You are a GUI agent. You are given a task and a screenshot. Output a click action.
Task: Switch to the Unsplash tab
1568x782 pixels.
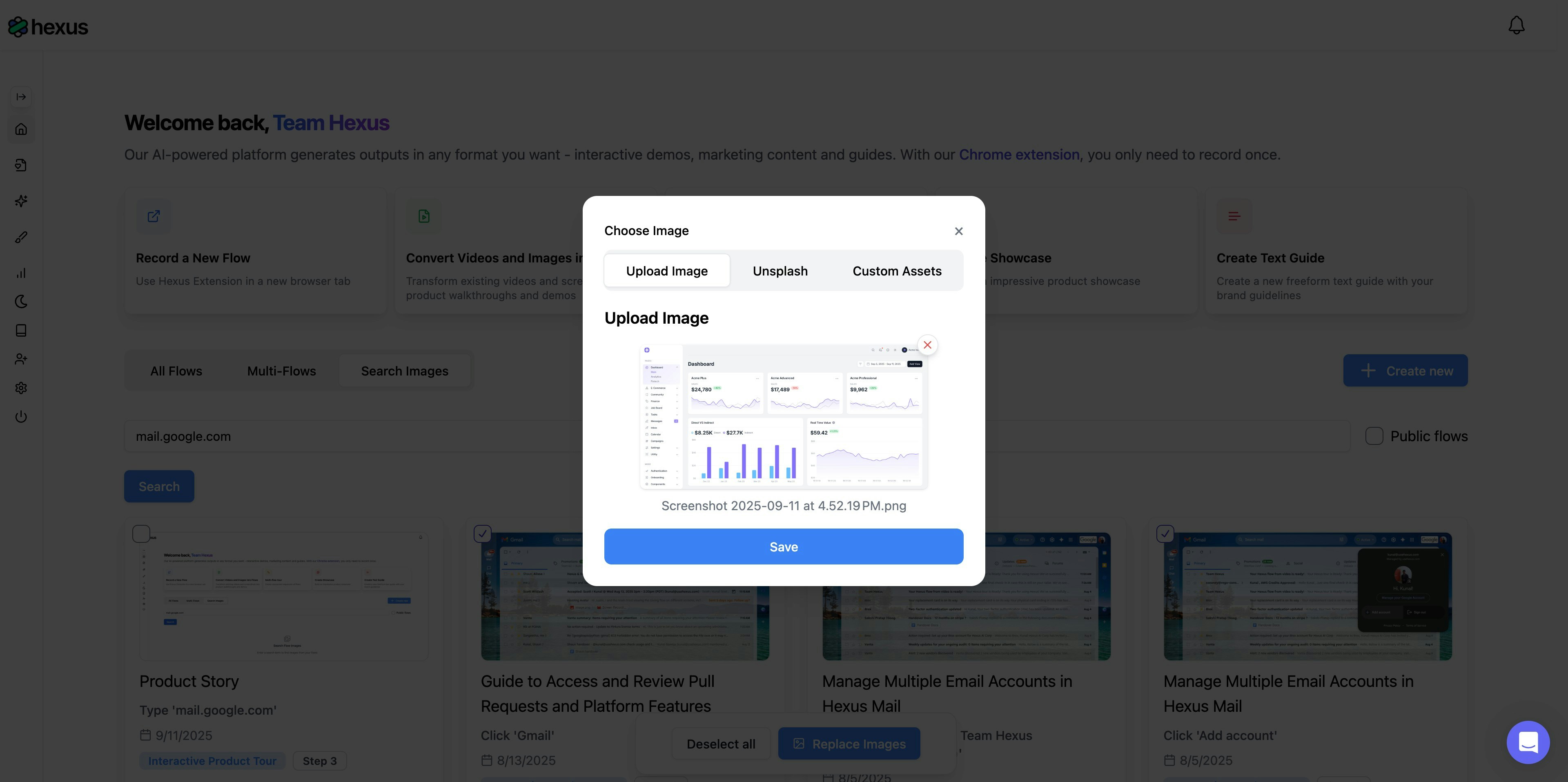click(780, 271)
